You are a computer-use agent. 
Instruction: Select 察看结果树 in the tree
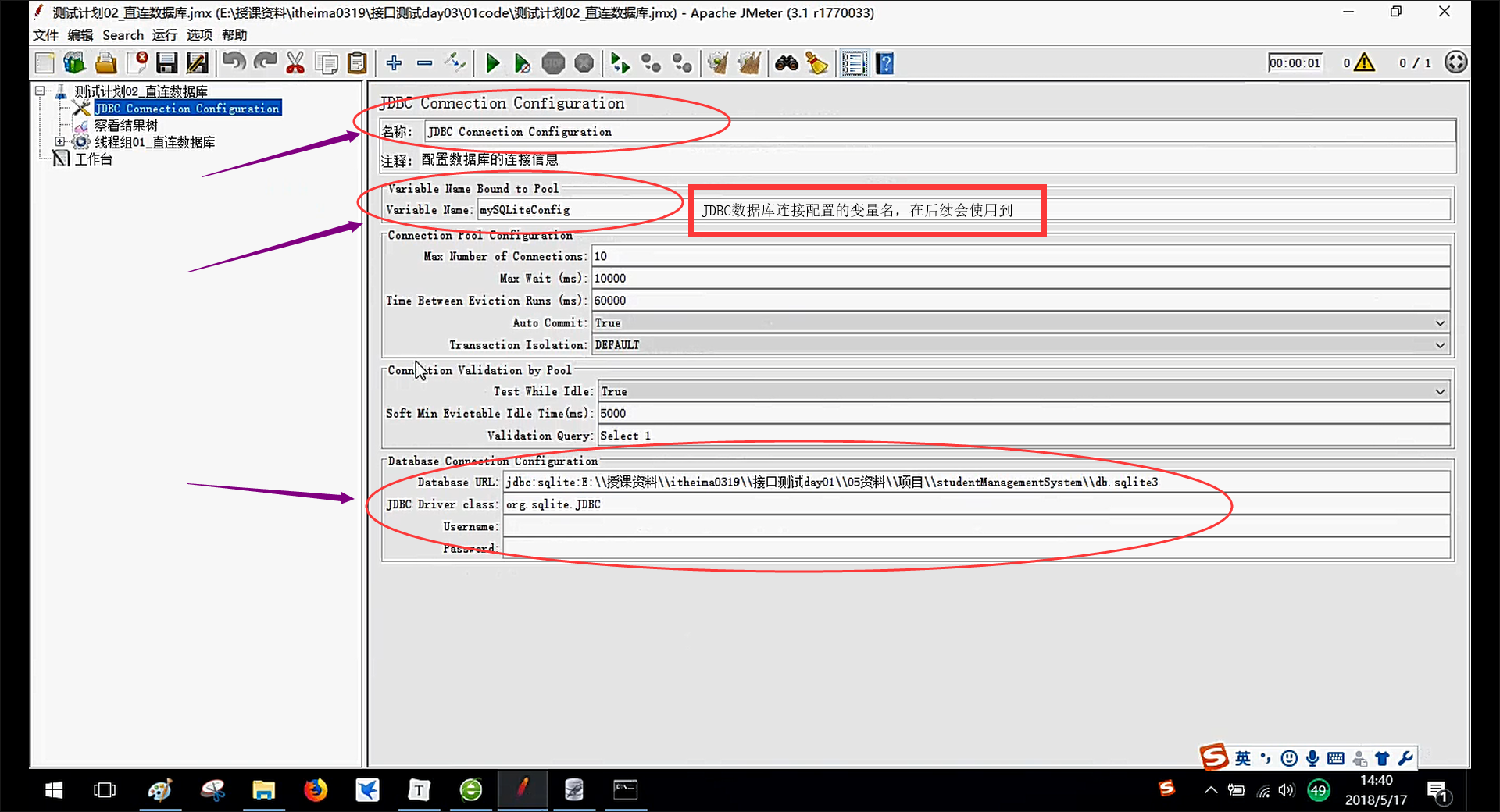[x=126, y=125]
